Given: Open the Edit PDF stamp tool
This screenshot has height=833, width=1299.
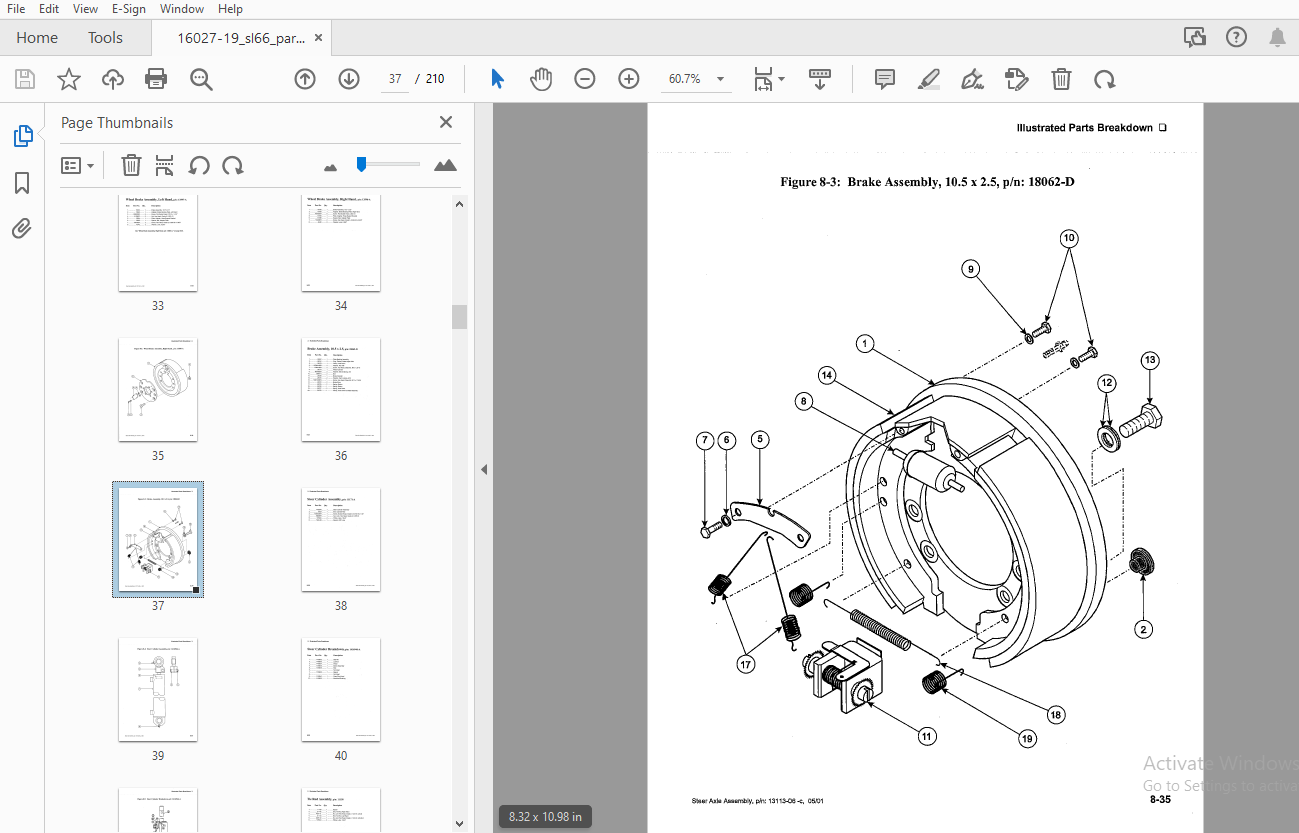Looking at the screenshot, I should [x=1017, y=79].
